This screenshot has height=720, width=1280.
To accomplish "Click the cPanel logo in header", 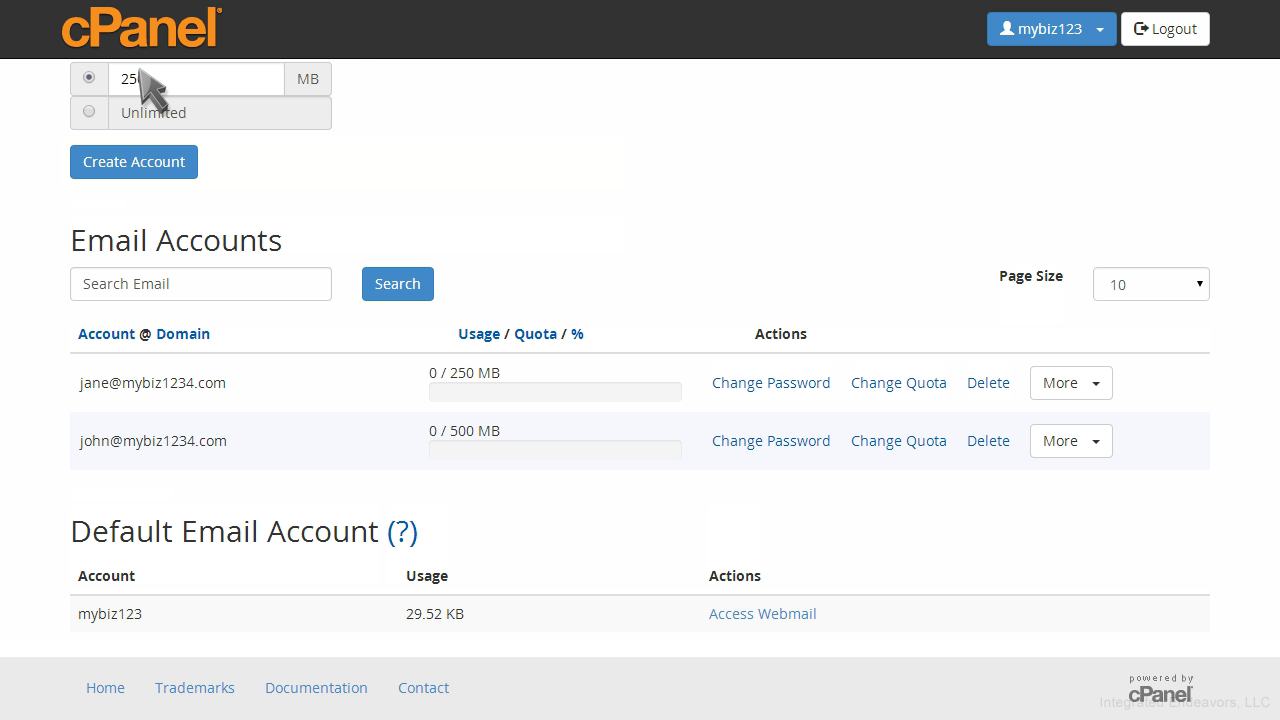I will [141, 28].
